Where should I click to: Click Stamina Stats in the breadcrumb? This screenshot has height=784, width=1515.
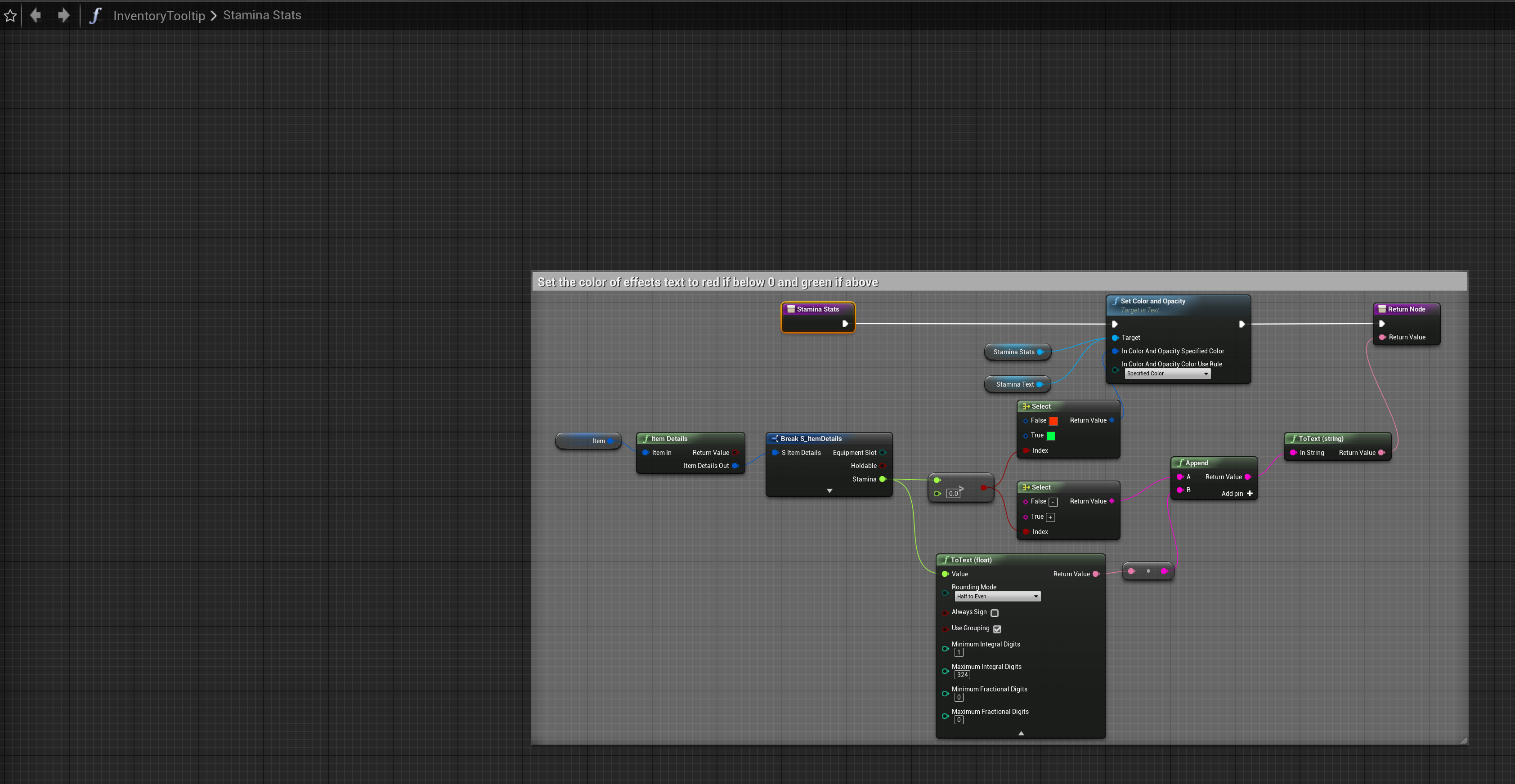click(x=262, y=15)
